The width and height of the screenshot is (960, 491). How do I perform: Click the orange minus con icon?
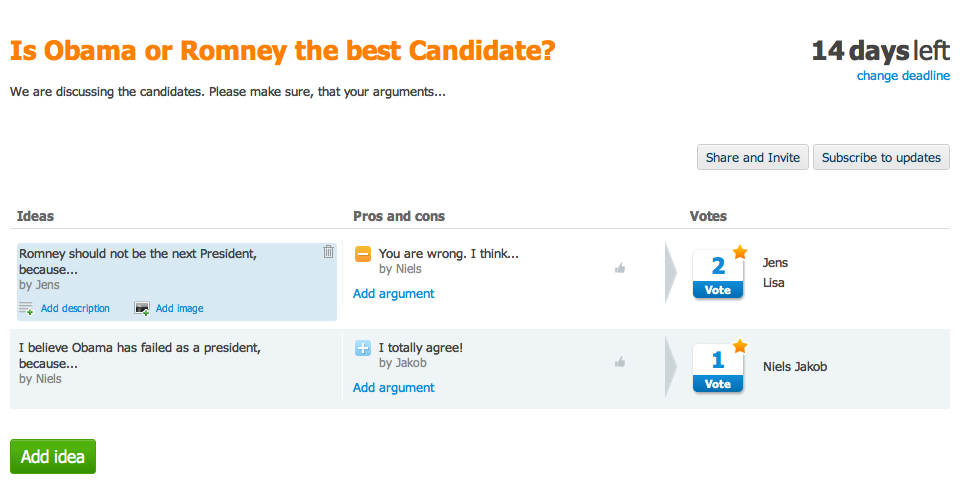click(x=363, y=254)
